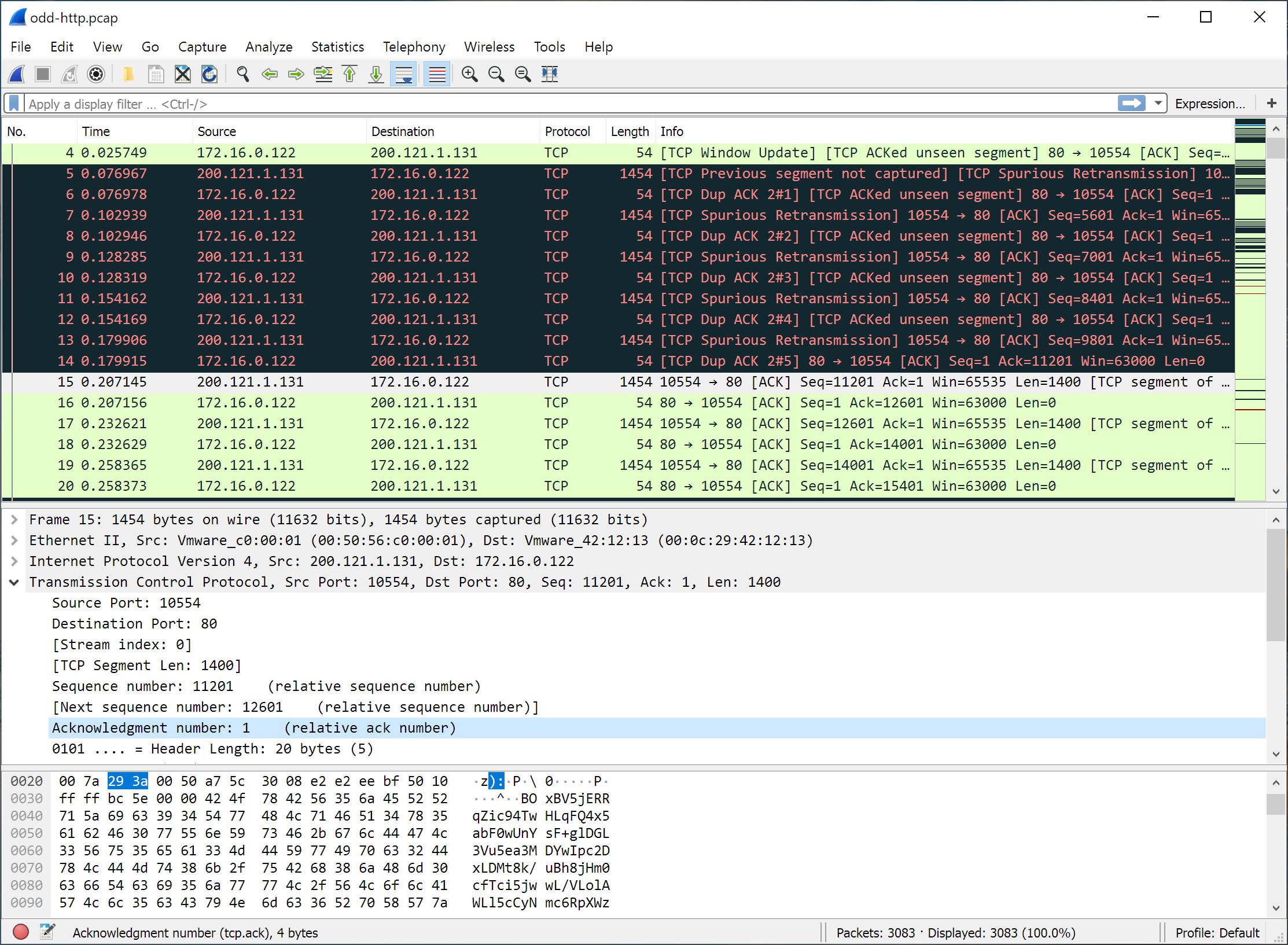Go to the last packet
Viewport: 1288px width, 945px height.
[x=376, y=74]
